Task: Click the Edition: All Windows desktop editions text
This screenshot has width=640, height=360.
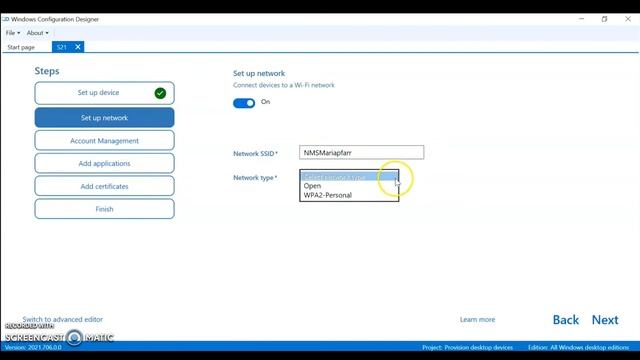Action: click(578, 348)
